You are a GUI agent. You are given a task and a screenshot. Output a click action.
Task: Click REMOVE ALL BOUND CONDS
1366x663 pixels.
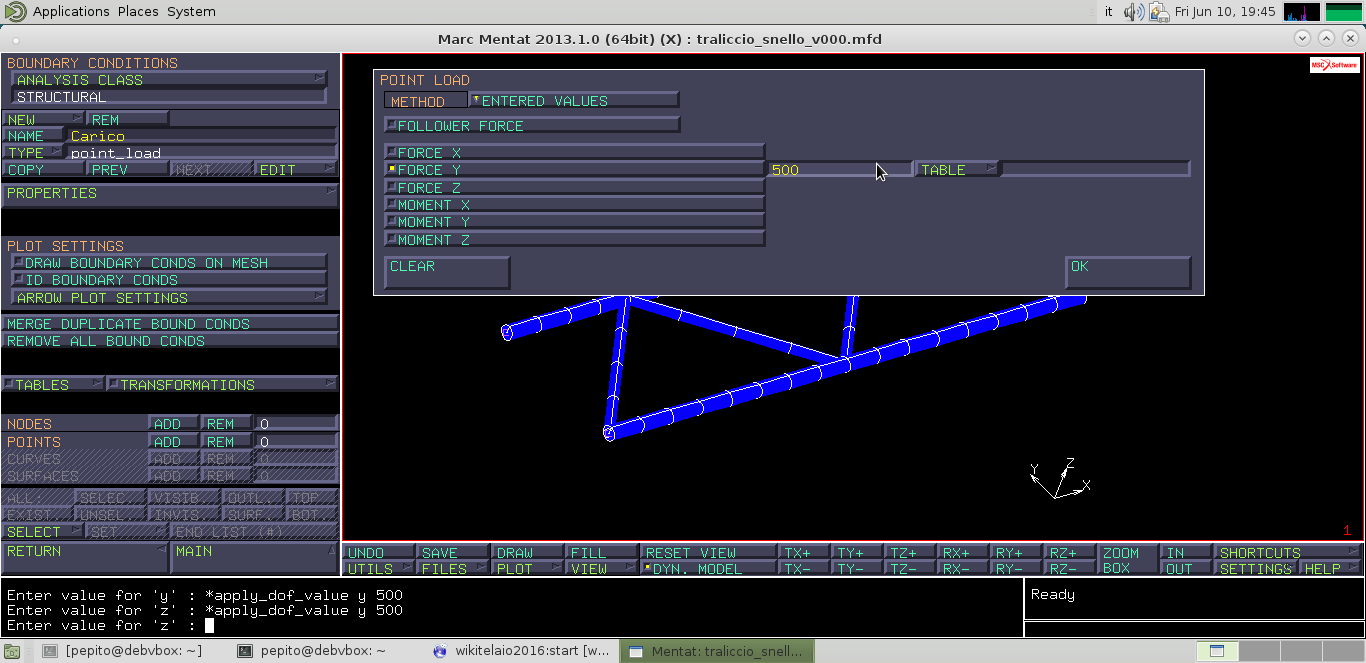pyautogui.click(x=170, y=341)
